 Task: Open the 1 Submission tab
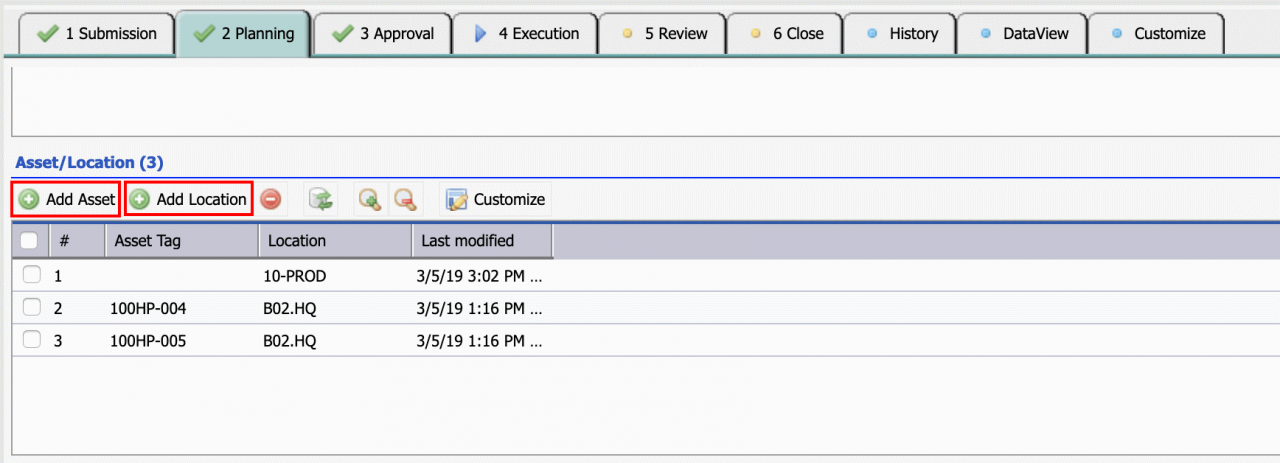point(96,33)
